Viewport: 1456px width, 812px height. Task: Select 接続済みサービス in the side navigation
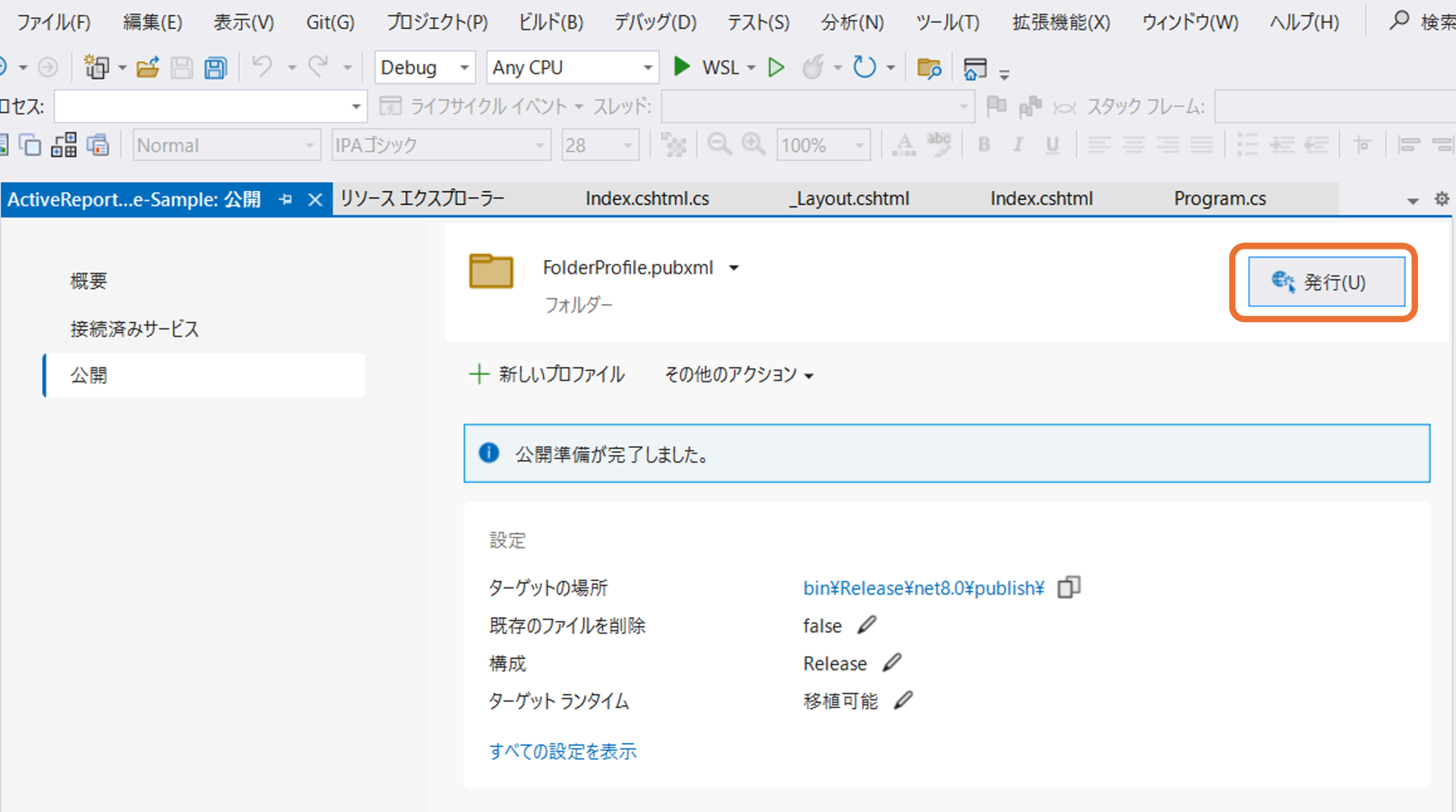click(134, 328)
